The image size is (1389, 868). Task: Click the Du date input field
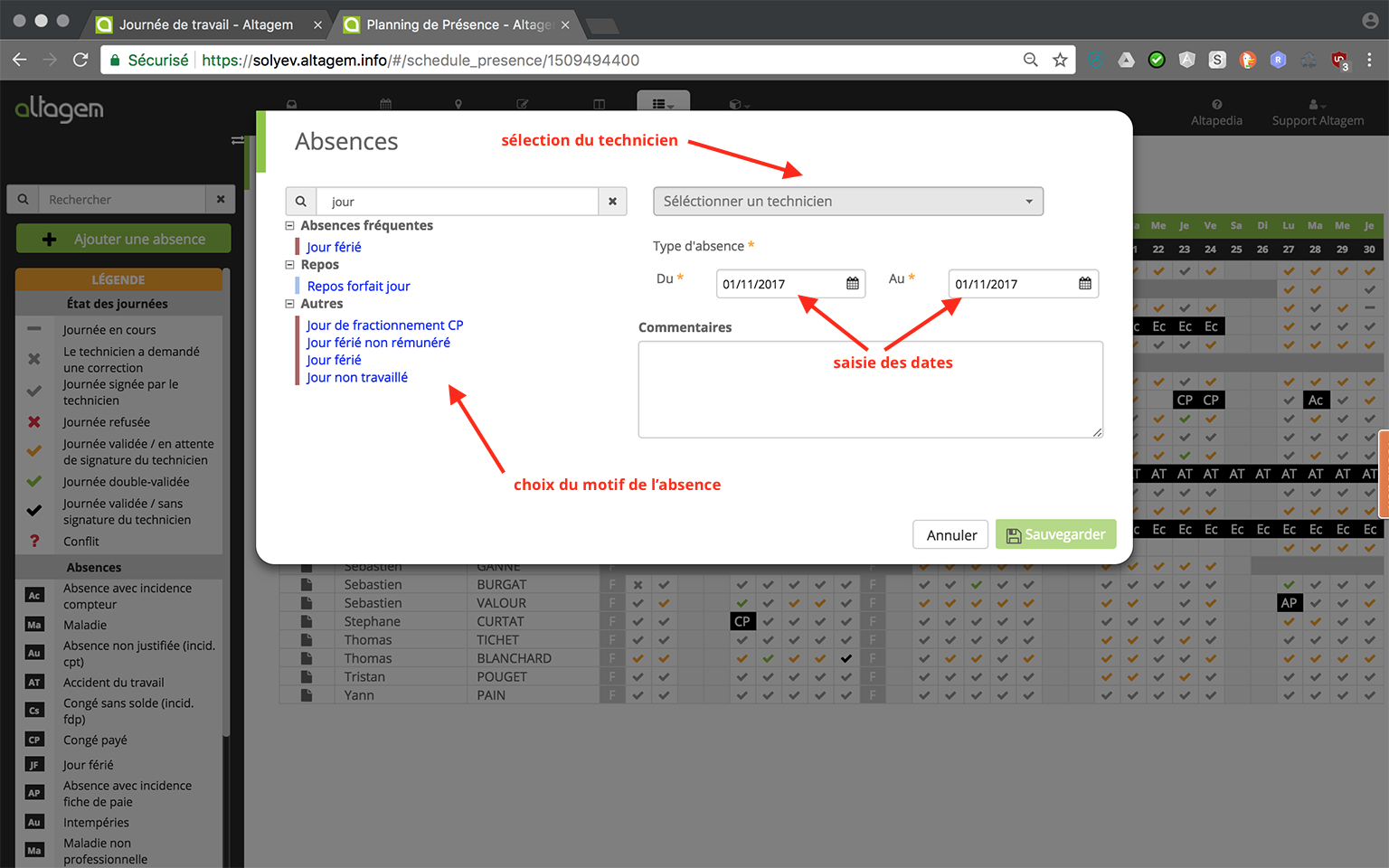(790, 284)
